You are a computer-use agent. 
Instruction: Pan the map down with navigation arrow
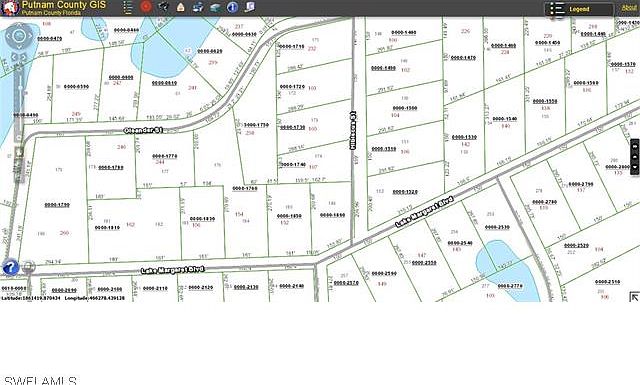[19, 47]
